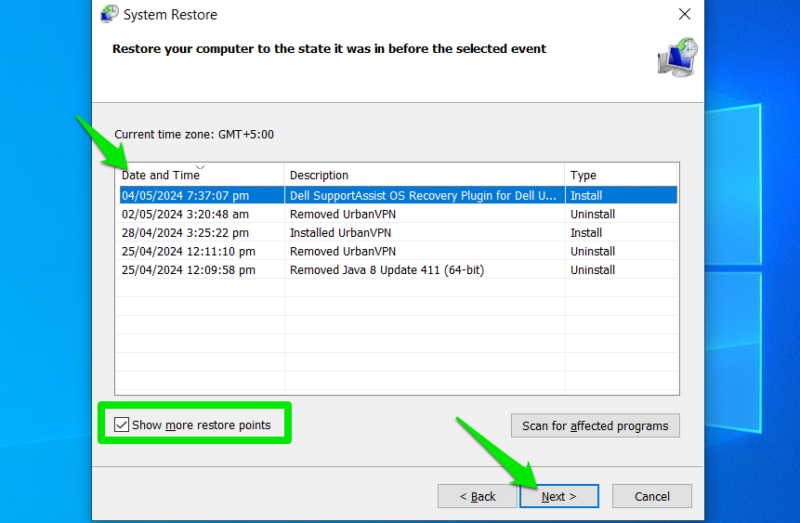The height and width of the screenshot is (523, 800).
Task: Select restore point dated 25/04/2024 12:09:58 pm
Action: [x=398, y=270]
